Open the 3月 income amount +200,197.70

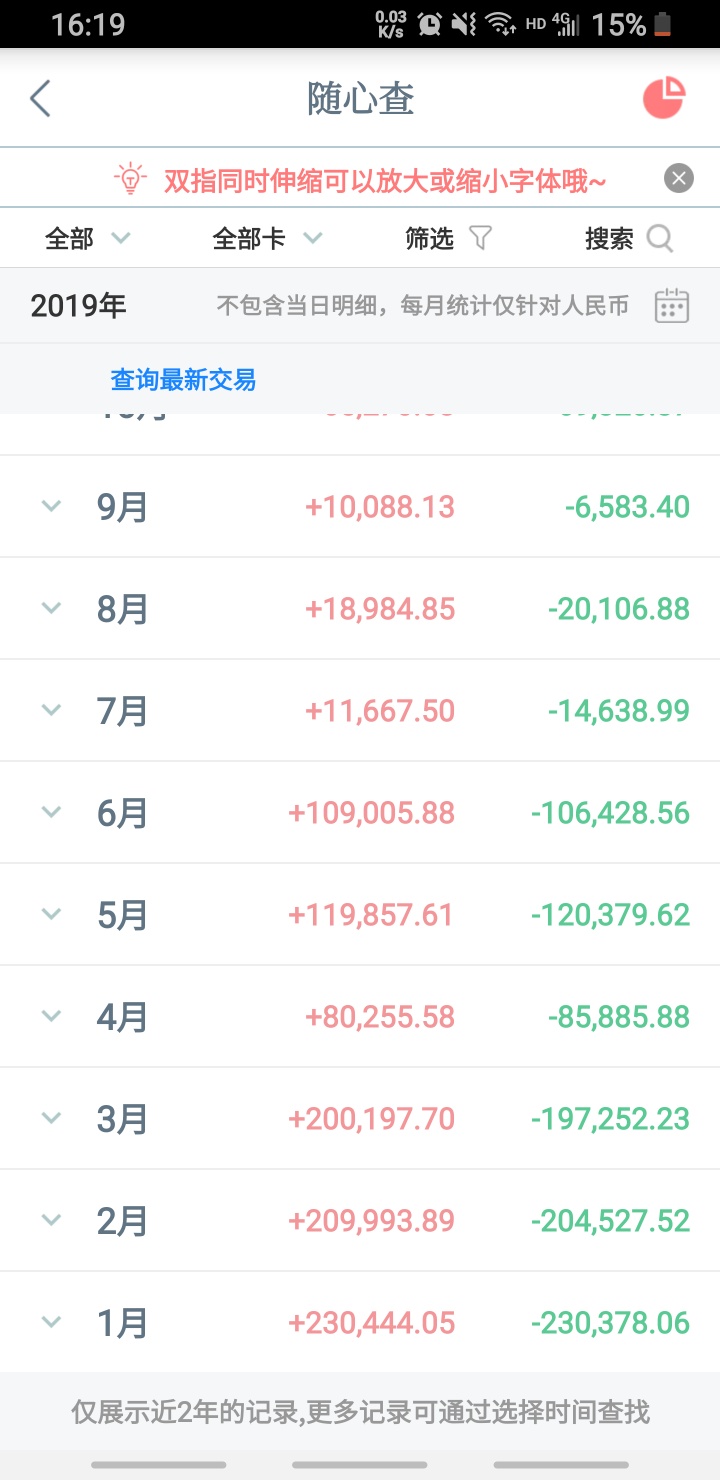pos(371,1119)
